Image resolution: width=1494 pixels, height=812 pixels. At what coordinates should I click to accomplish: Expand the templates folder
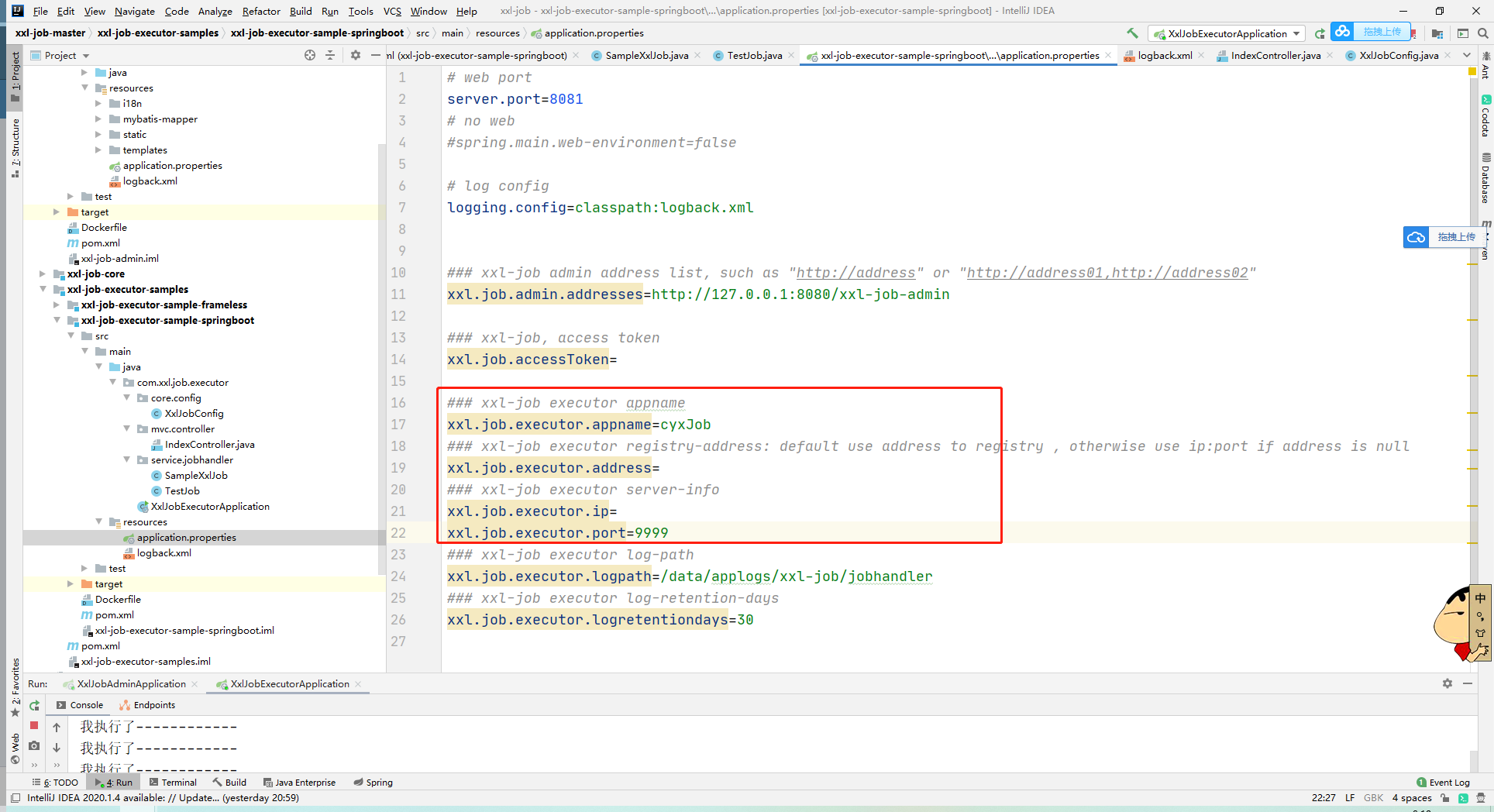click(x=98, y=150)
